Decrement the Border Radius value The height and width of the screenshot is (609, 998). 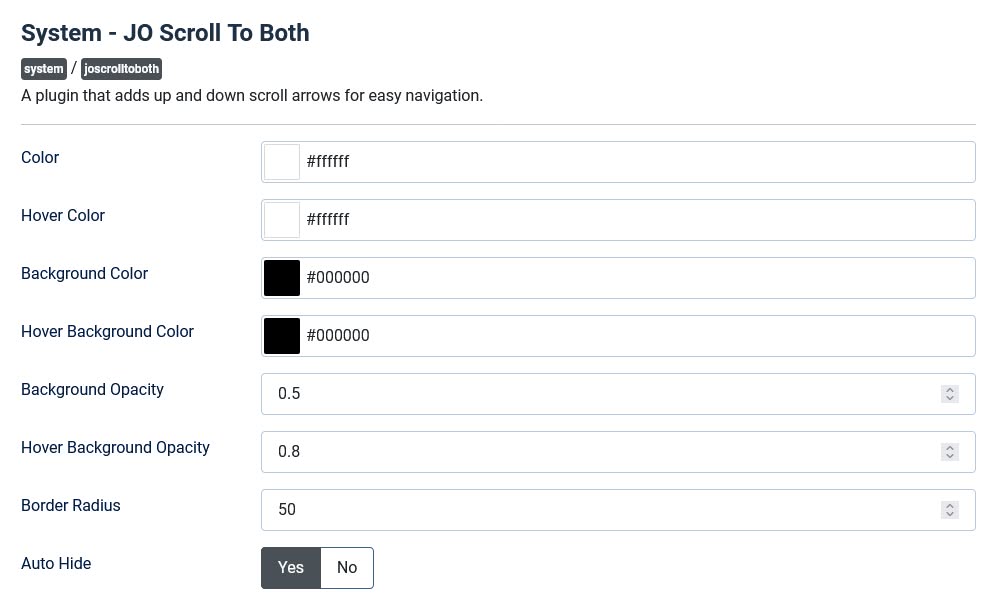[949, 514]
